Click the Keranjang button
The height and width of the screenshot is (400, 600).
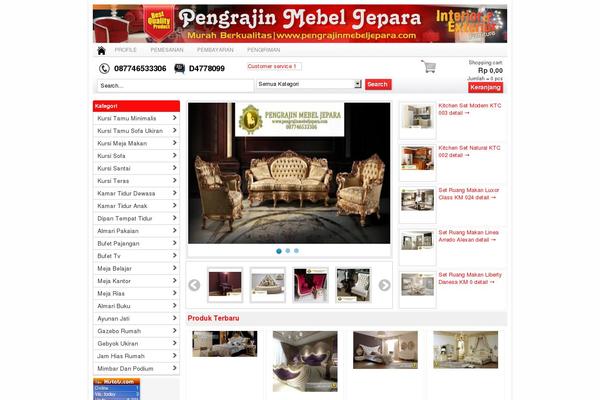pyautogui.click(x=485, y=87)
